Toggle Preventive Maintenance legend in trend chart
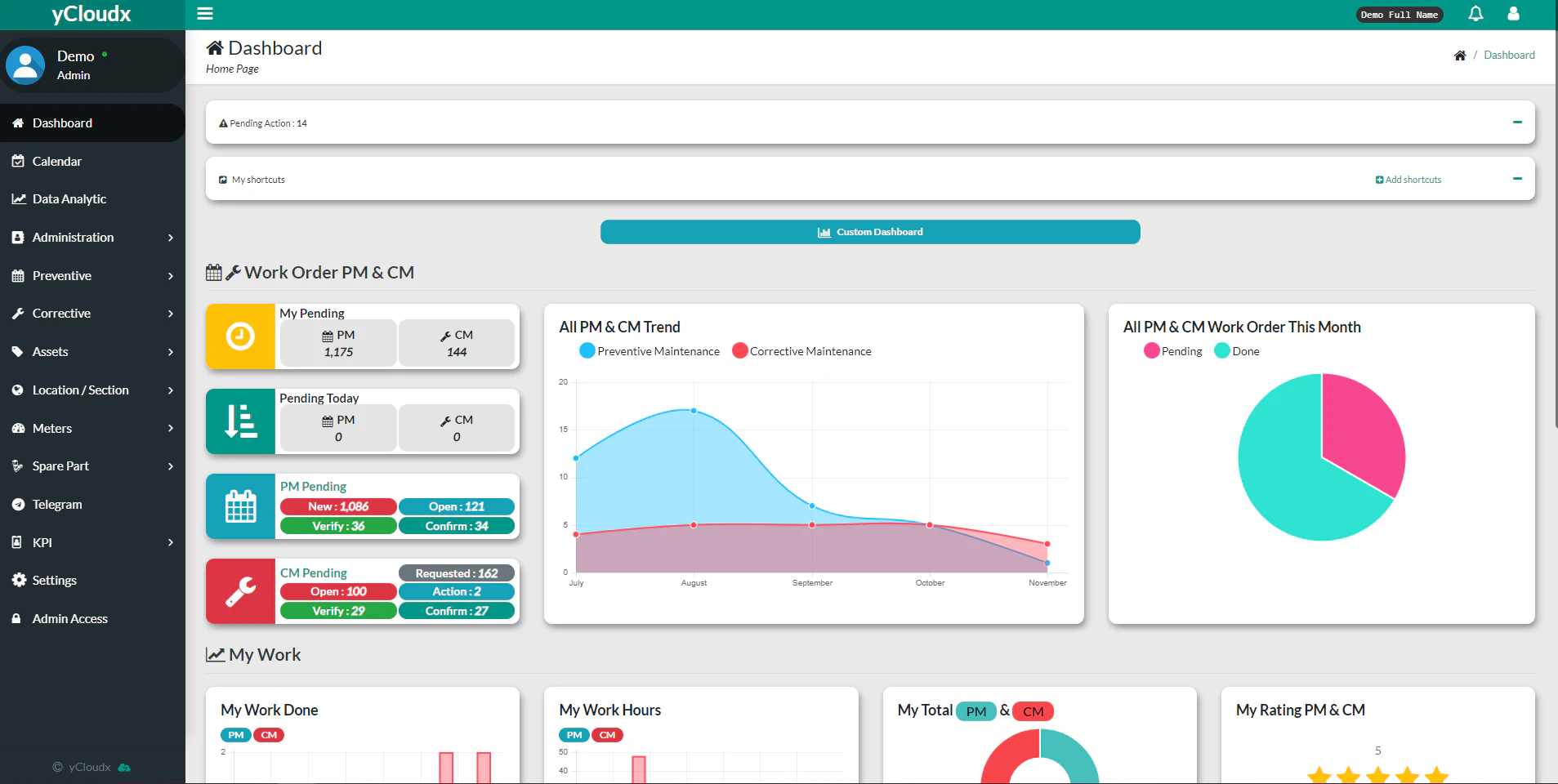 click(649, 350)
